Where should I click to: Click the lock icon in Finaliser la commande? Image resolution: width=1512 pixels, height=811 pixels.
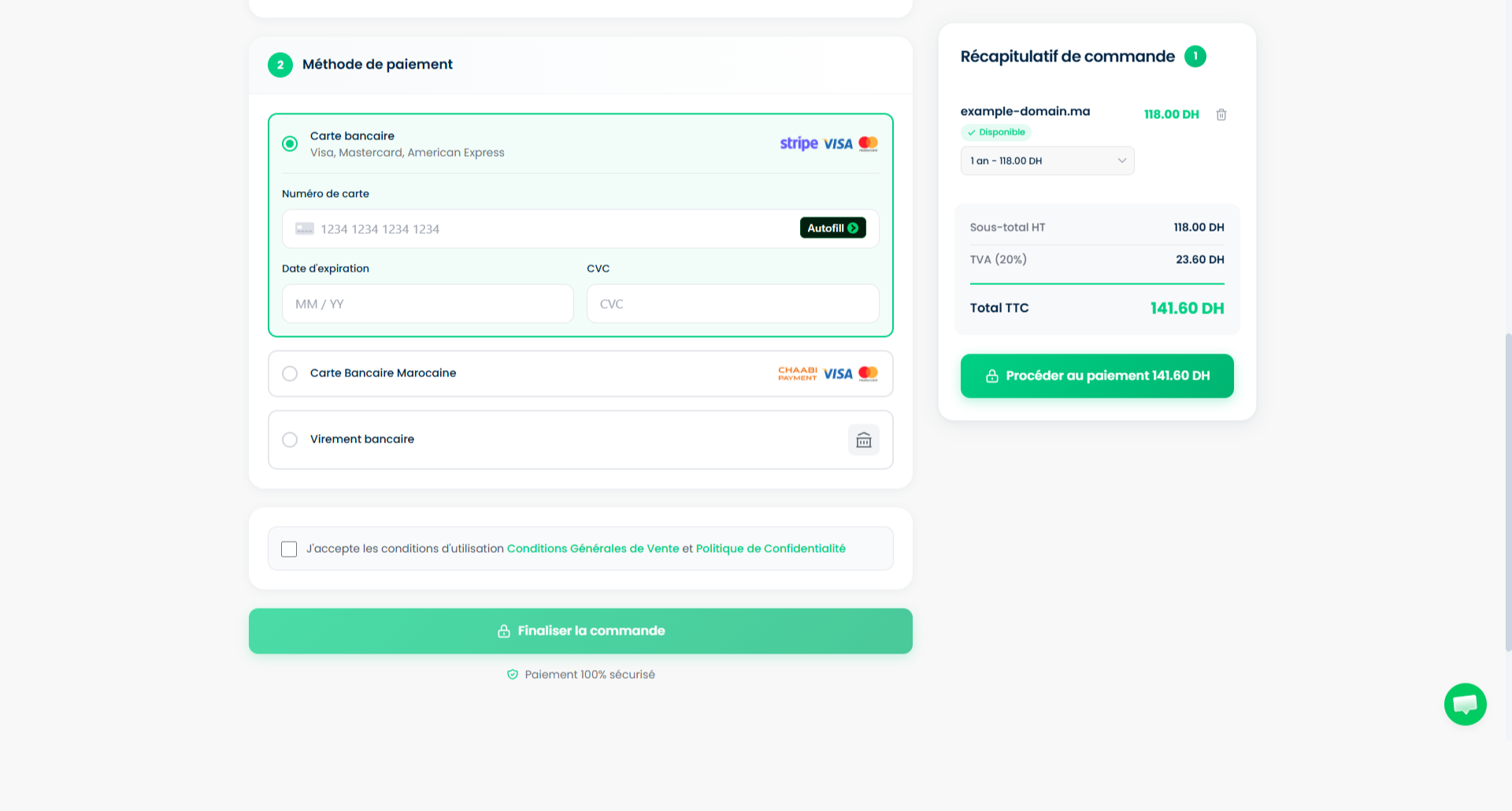pos(504,631)
